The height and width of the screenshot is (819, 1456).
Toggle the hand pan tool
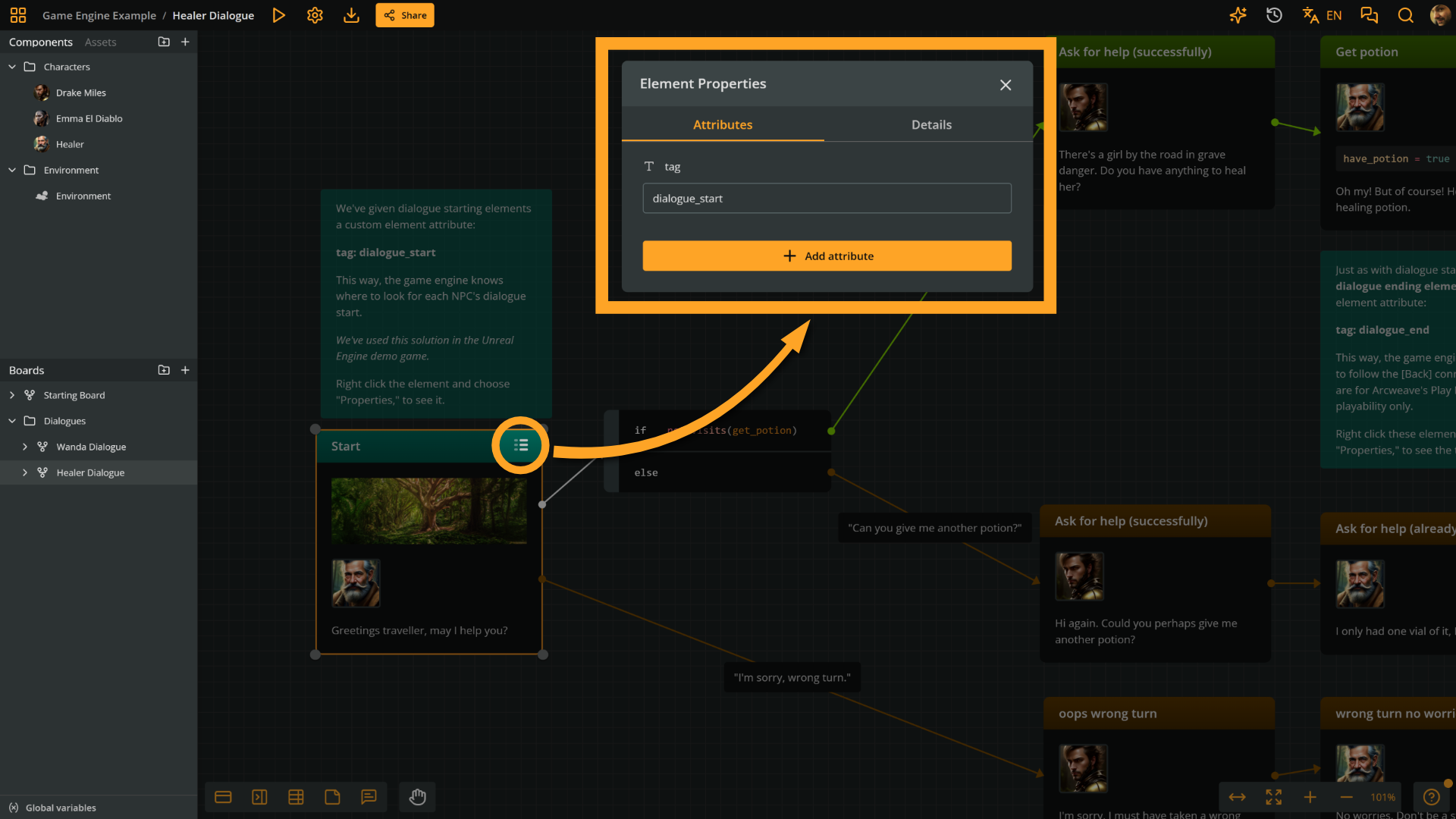[418, 797]
